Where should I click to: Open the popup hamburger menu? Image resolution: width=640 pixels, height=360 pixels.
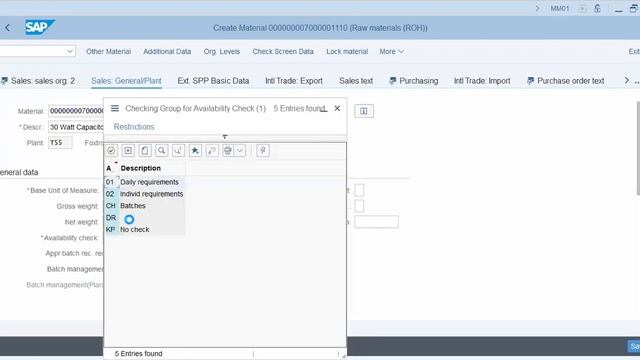point(115,108)
